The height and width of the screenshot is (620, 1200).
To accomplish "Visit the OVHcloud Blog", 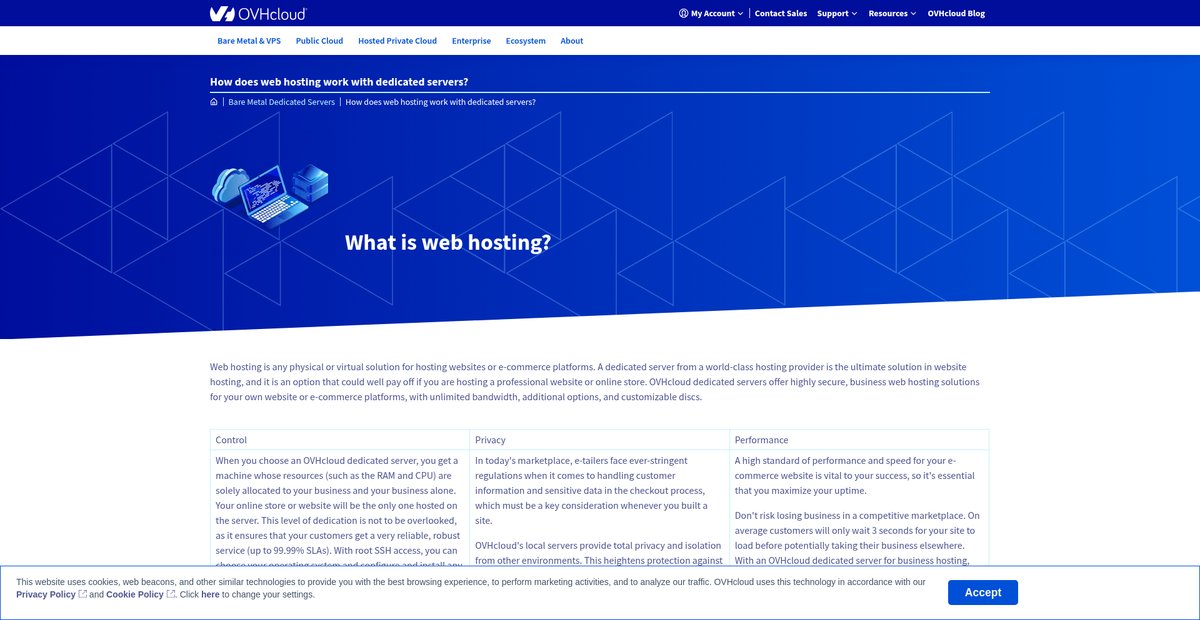I will point(956,13).
